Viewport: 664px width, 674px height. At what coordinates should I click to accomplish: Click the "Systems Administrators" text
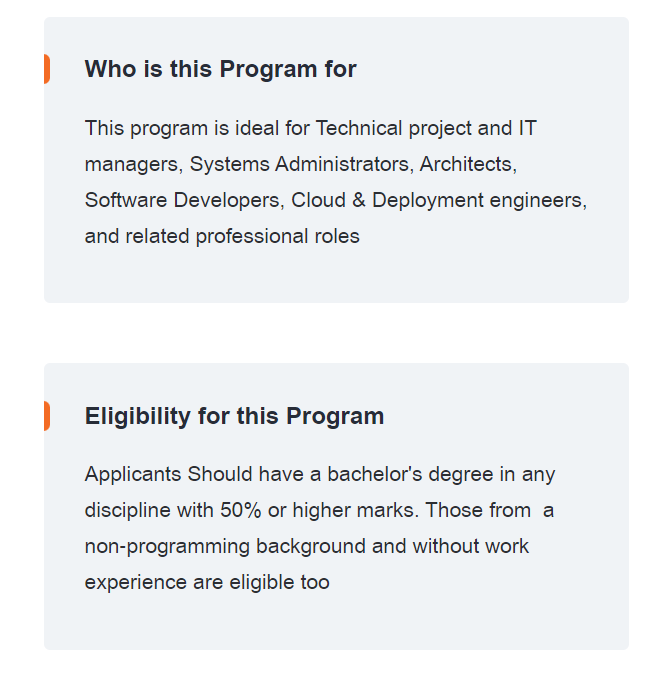click(301, 164)
